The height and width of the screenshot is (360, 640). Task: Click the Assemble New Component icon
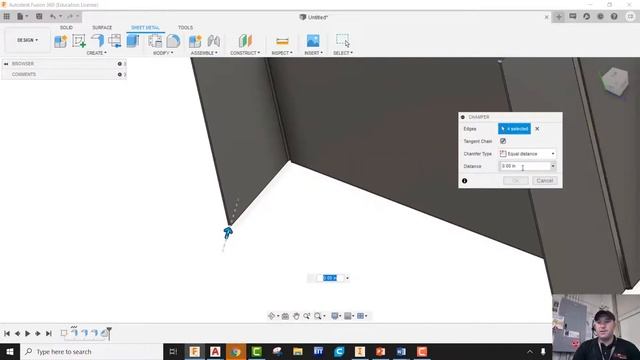click(x=195, y=41)
